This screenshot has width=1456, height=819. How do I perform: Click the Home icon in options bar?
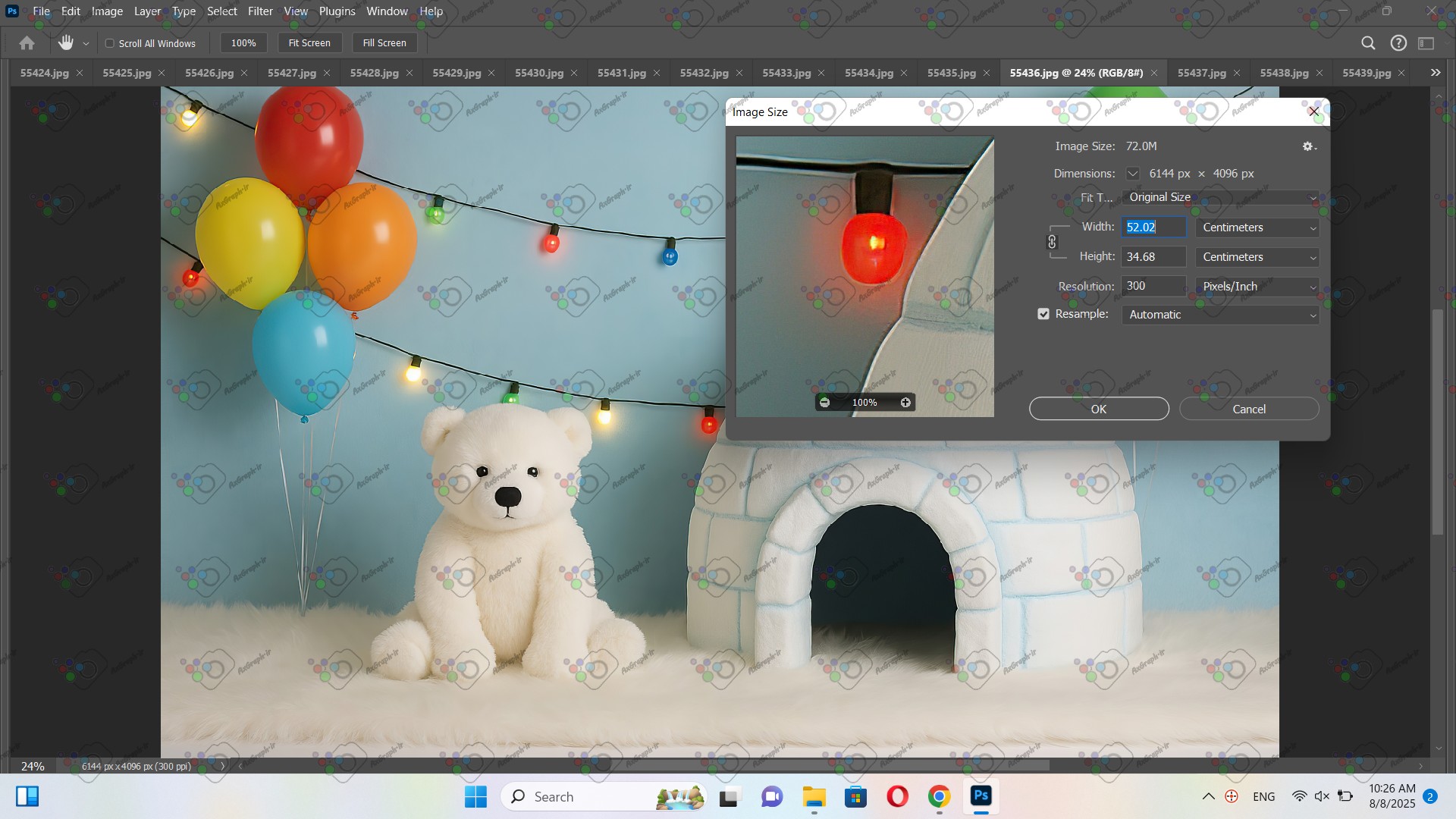click(27, 43)
